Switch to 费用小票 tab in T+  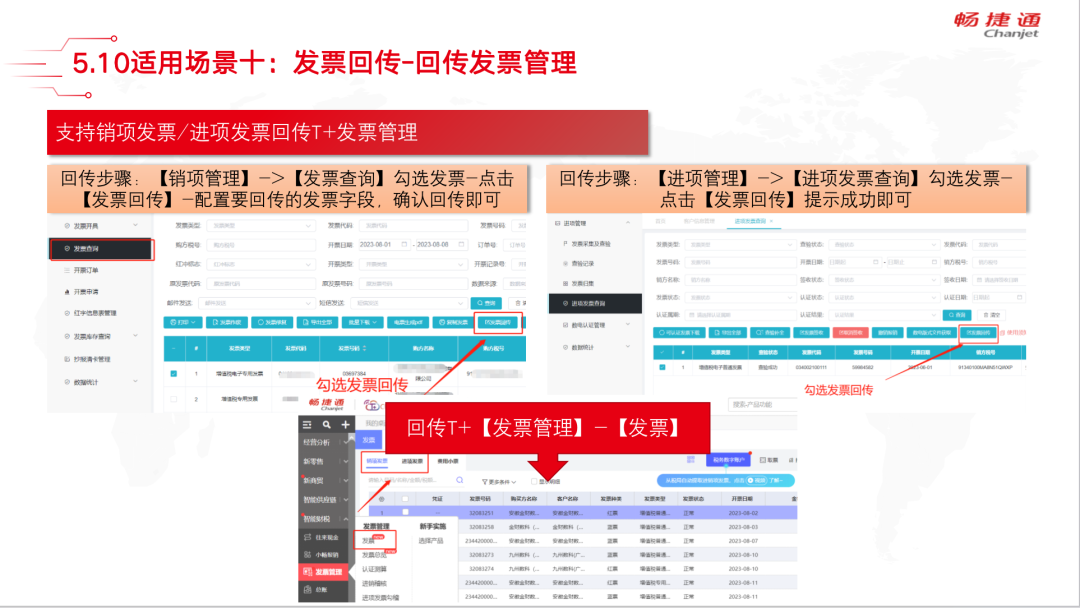[448, 461]
